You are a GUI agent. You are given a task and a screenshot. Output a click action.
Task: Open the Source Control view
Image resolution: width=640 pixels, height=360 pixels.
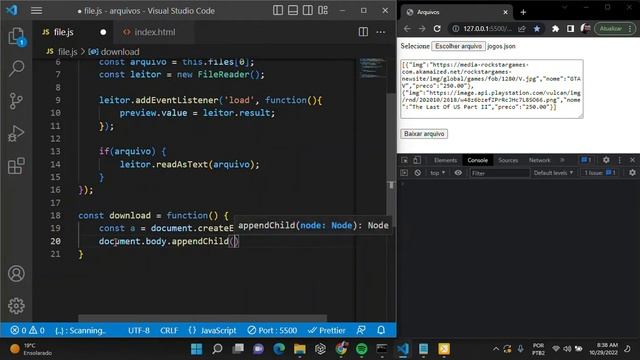coord(16,101)
